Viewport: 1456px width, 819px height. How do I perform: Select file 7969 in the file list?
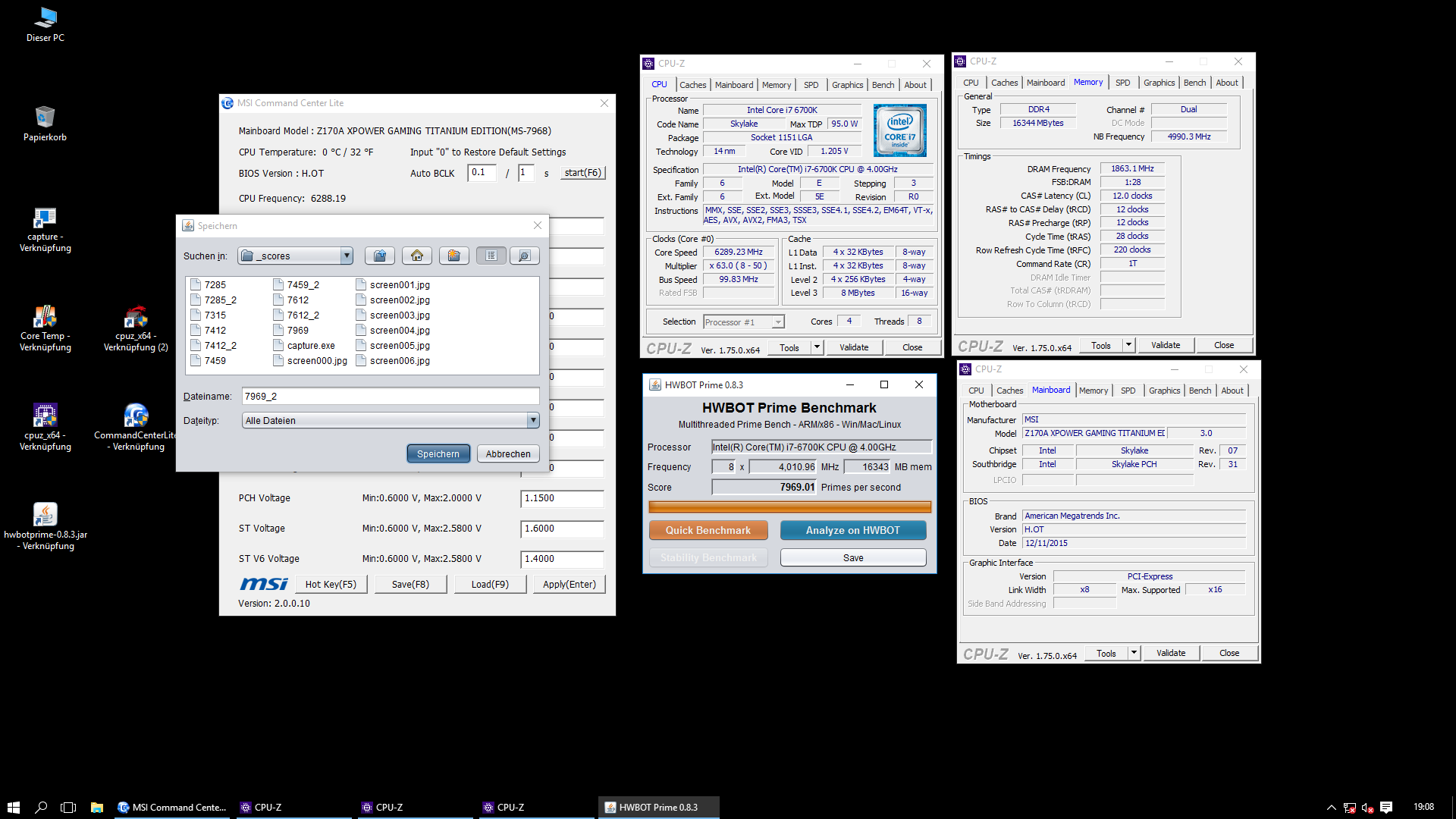[x=291, y=330]
